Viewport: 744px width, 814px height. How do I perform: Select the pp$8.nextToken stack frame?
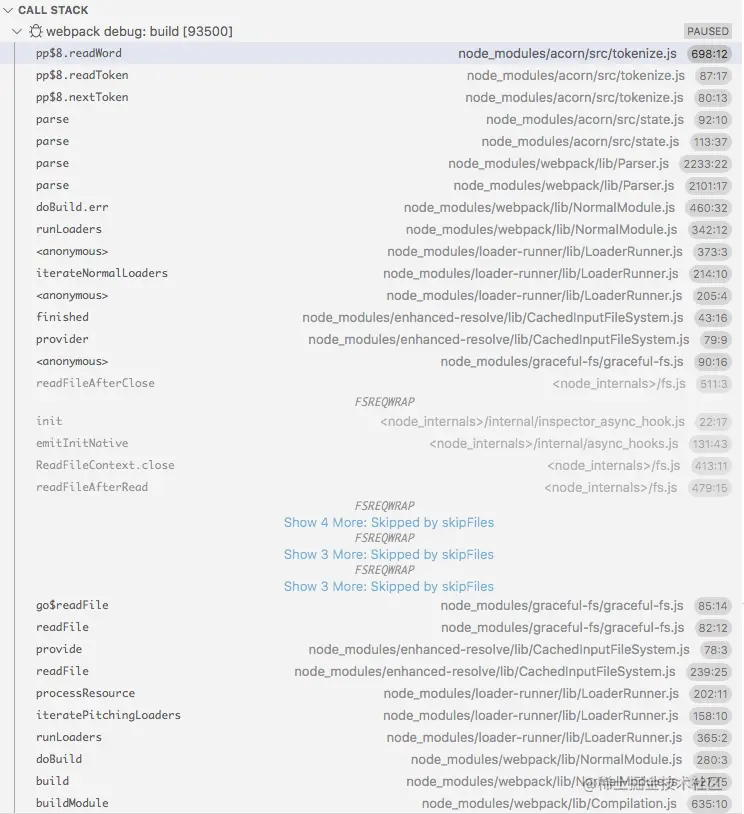(x=372, y=97)
